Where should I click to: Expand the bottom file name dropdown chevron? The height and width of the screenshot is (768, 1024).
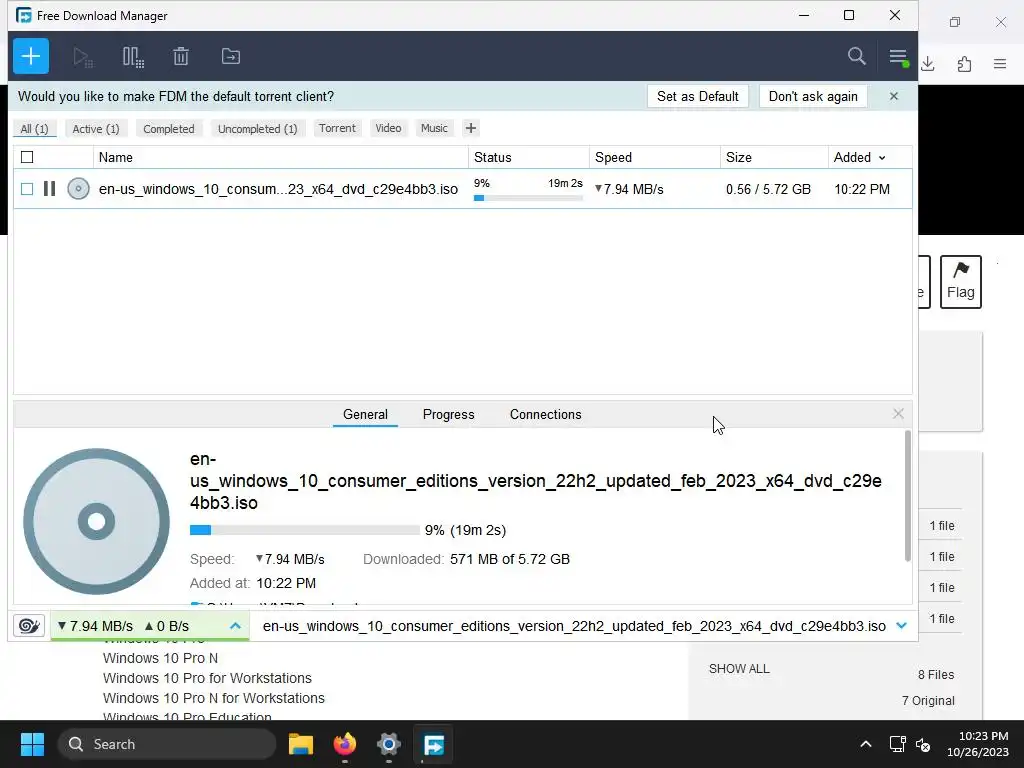click(901, 626)
